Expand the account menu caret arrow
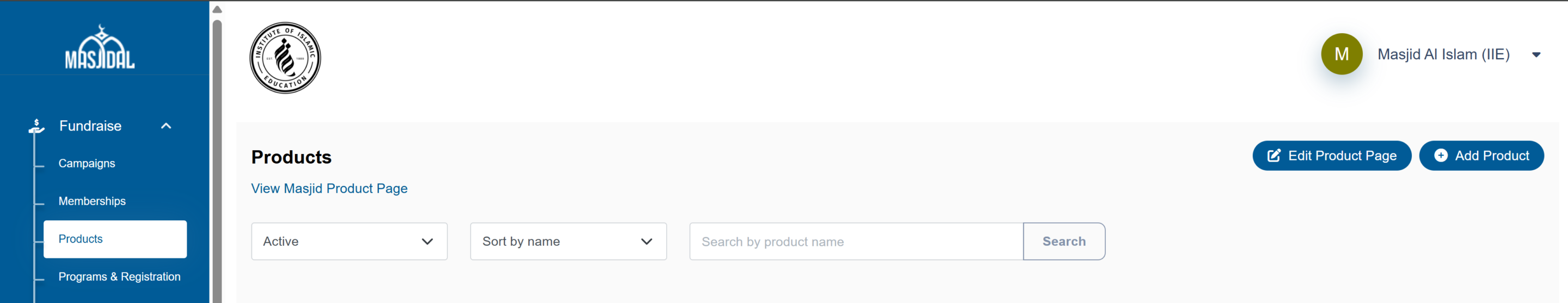Image resolution: width=1568 pixels, height=303 pixels. click(x=1536, y=55)
